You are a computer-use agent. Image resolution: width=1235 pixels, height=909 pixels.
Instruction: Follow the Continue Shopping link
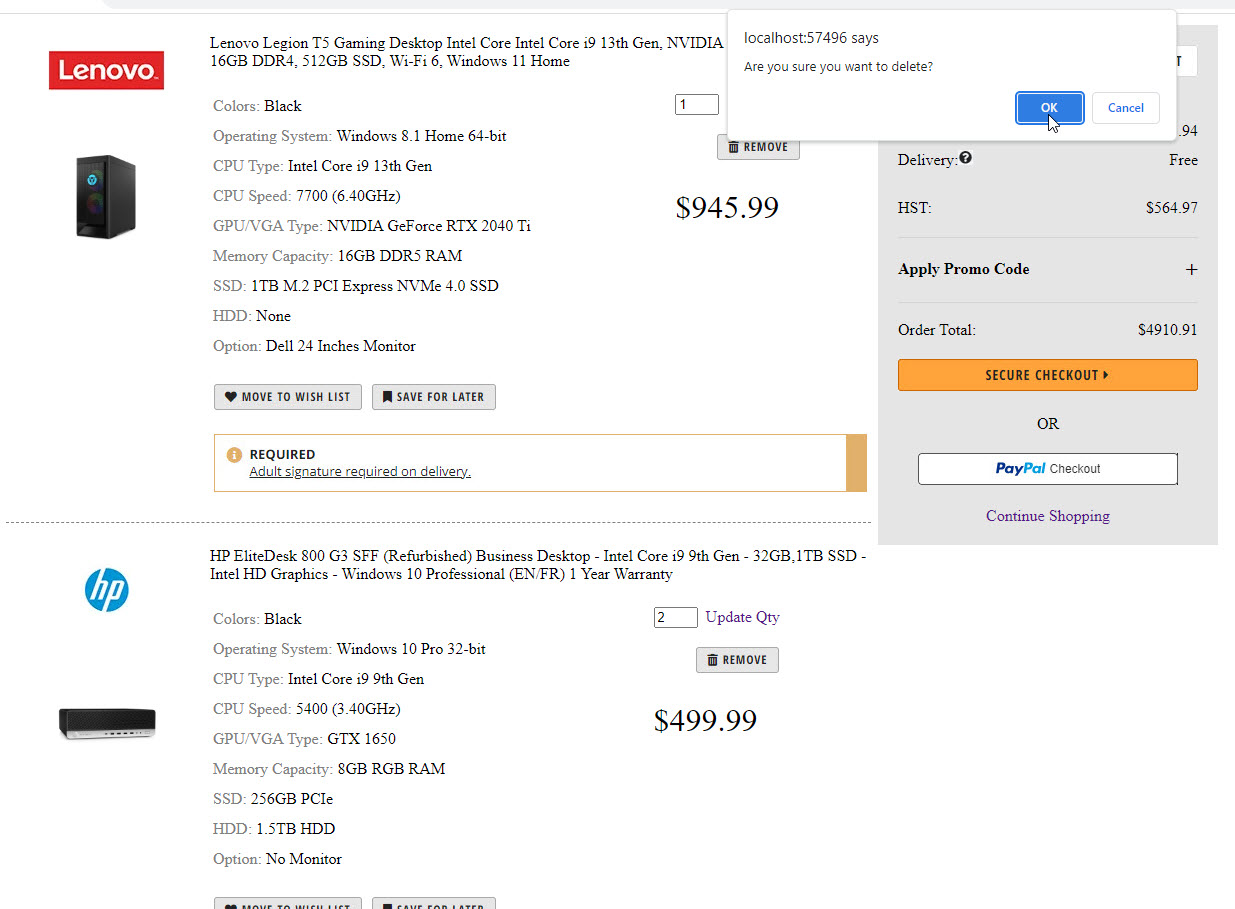click(x=1047, y=516)
